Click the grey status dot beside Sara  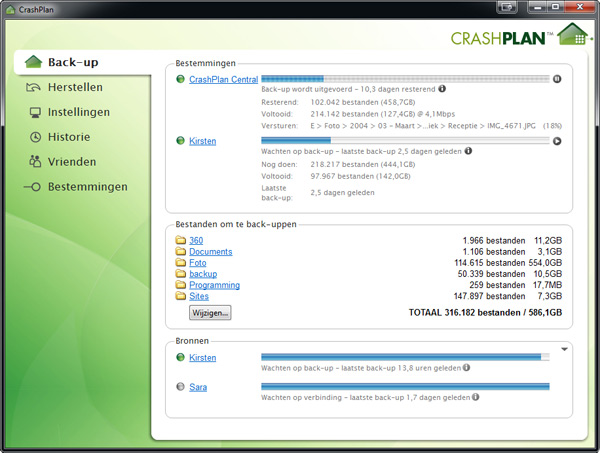(180, 387)
